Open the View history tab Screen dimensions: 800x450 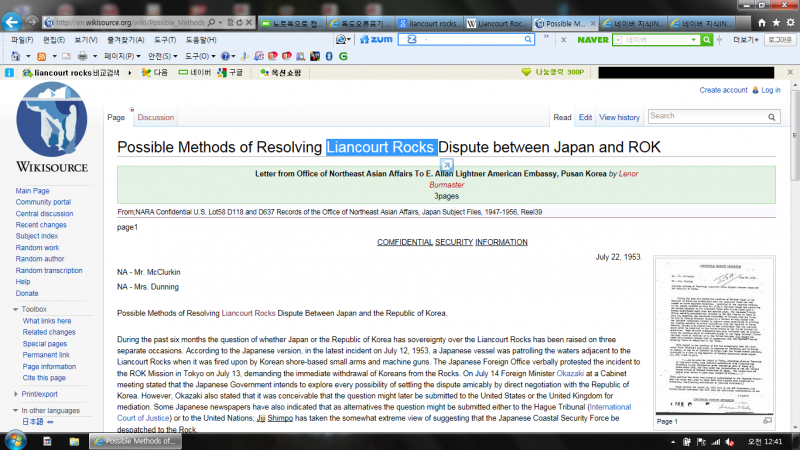[x=619, y=118]
